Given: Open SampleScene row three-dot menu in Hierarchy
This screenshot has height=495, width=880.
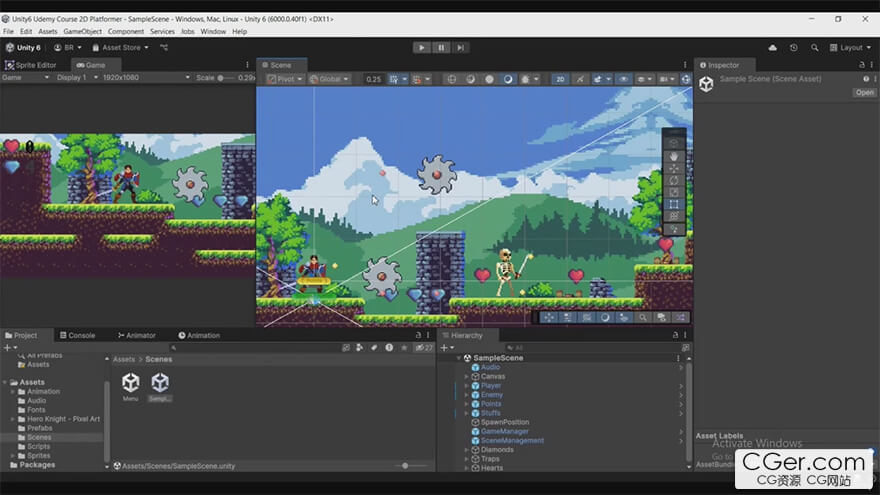Looking at the screenshot, I should coord(678,358).
